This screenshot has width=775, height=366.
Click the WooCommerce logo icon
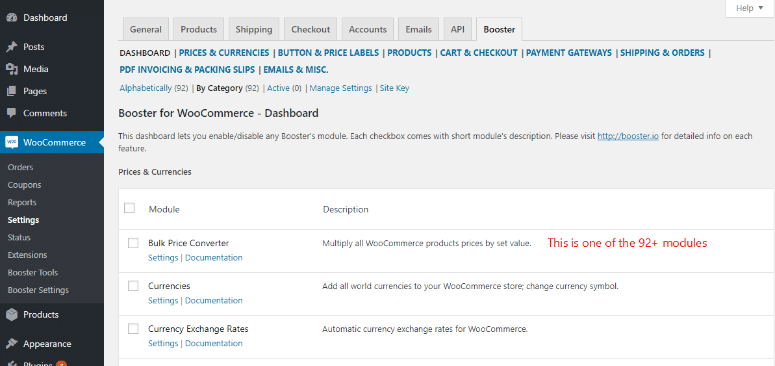pos(12,143)
